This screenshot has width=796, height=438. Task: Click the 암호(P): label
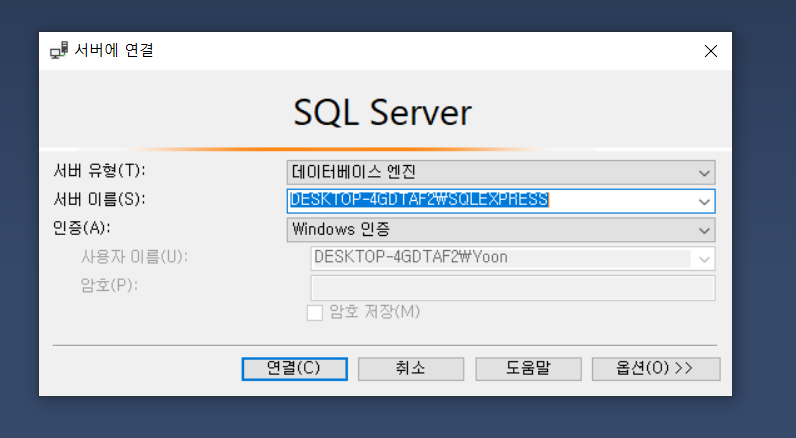click(109, 285)
